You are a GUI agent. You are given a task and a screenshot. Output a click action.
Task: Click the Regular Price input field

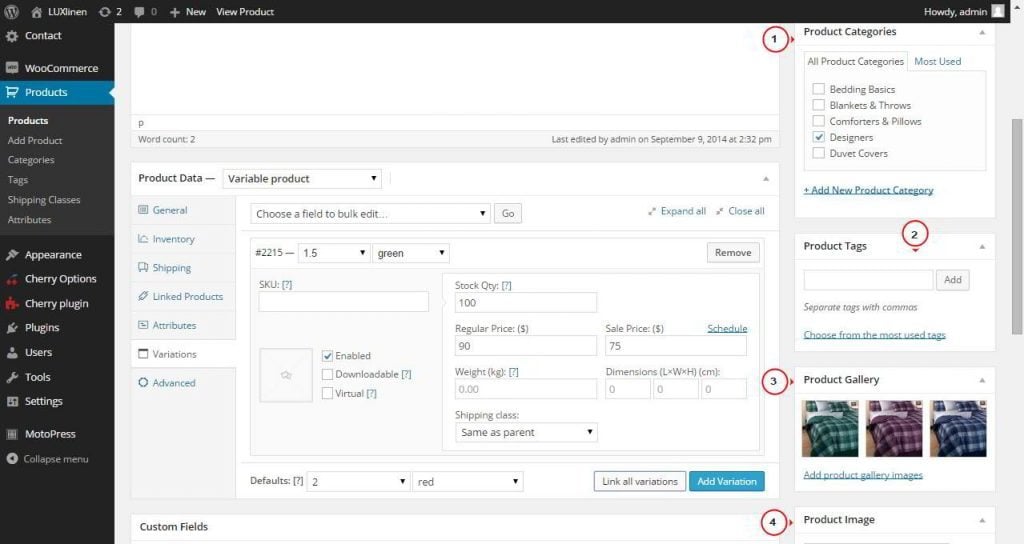coord(525,346)
